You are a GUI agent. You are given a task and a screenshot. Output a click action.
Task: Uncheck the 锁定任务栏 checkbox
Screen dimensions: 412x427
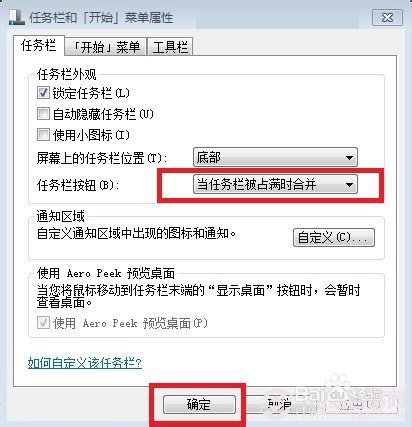[43, 93]
